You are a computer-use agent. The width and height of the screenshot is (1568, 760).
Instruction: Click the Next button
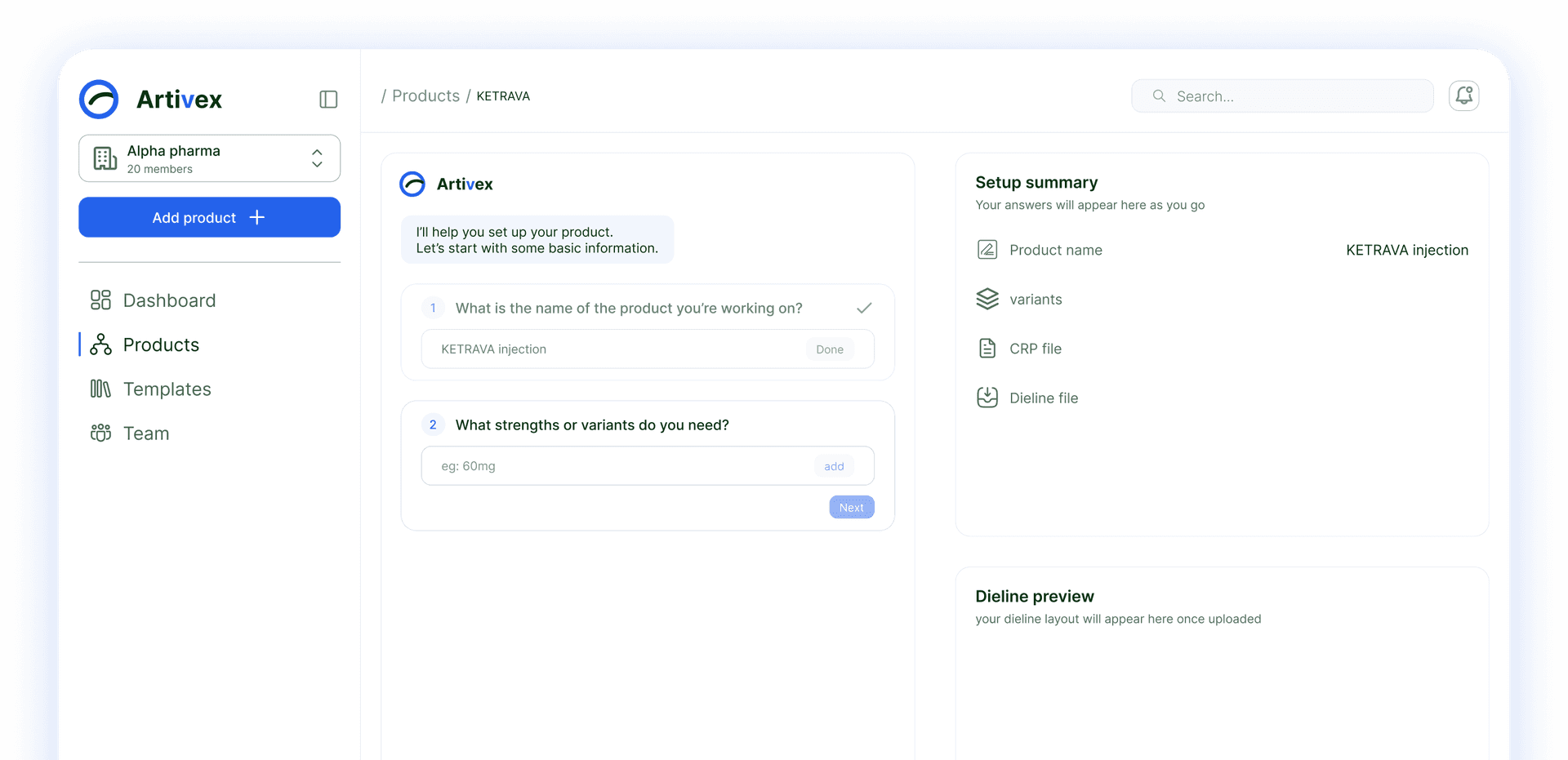click(852, 507)
